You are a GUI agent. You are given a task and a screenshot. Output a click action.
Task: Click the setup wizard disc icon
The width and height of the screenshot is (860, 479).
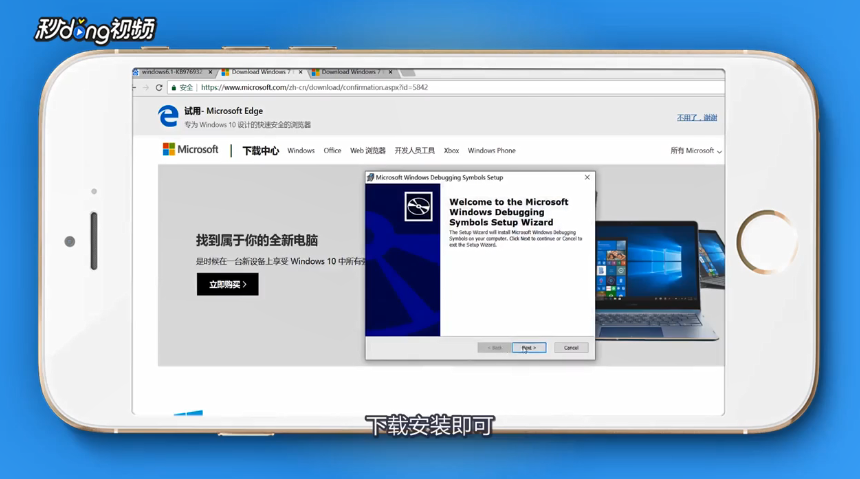click(418, 206)
